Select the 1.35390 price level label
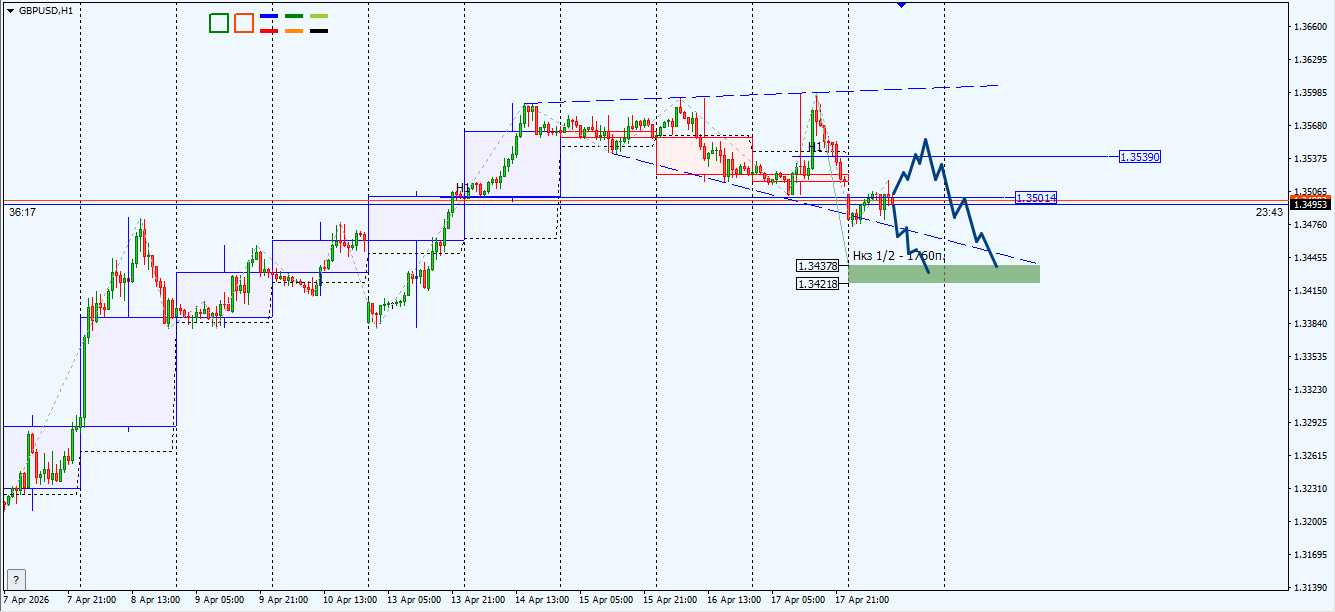The width and height of the screenshot is (1335, 612). pos(1140,157)
